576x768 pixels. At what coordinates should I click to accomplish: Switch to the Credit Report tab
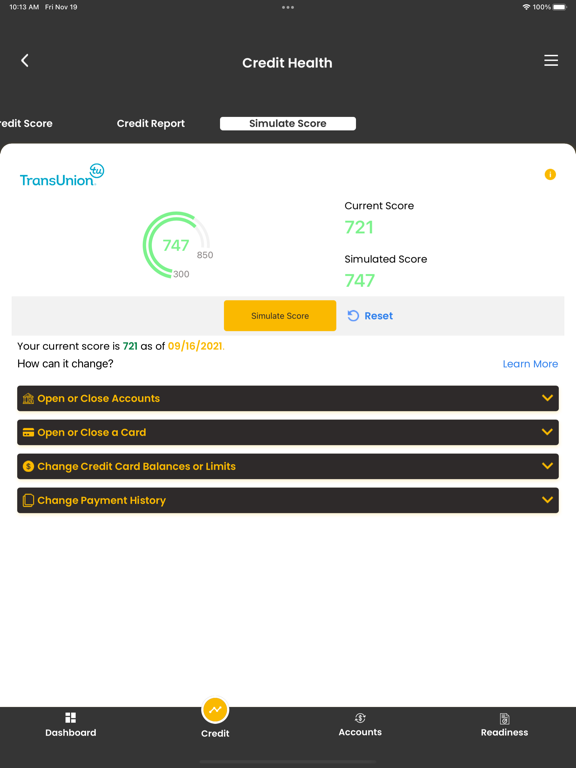click(x=151, y=123)
